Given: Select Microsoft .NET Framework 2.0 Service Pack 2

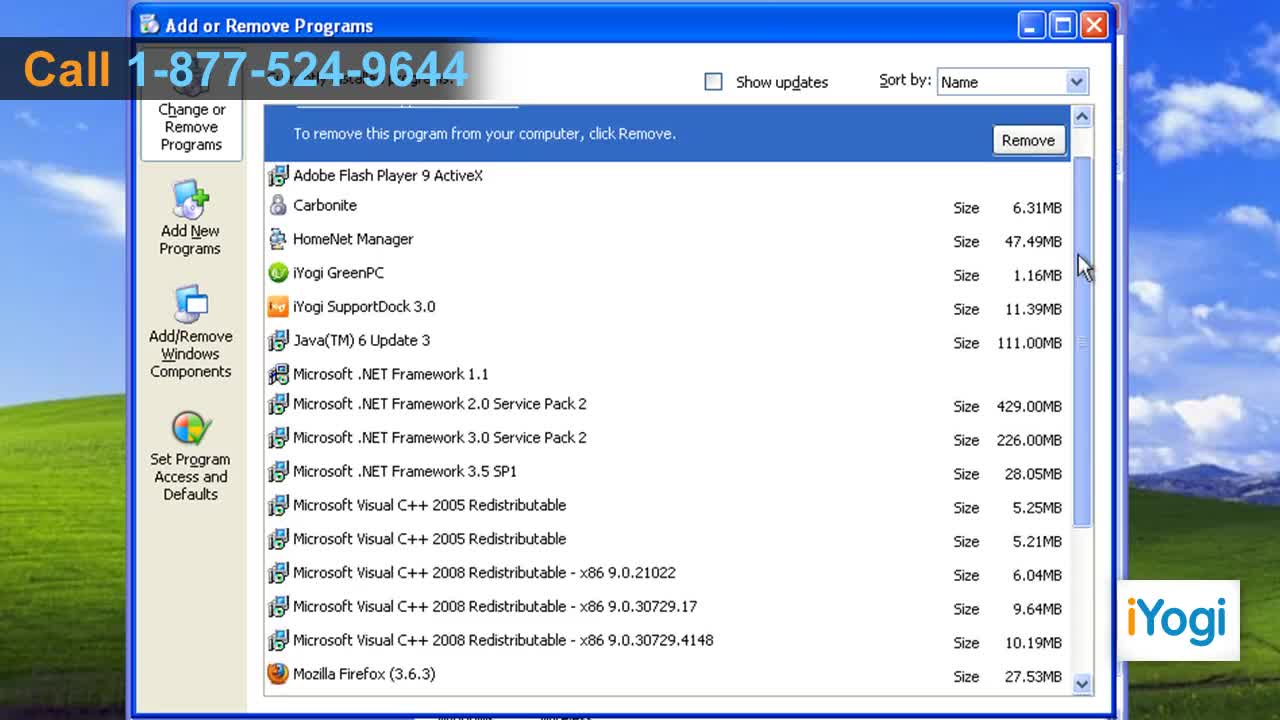Looking at the screenshot, I should tap(440, 404).
